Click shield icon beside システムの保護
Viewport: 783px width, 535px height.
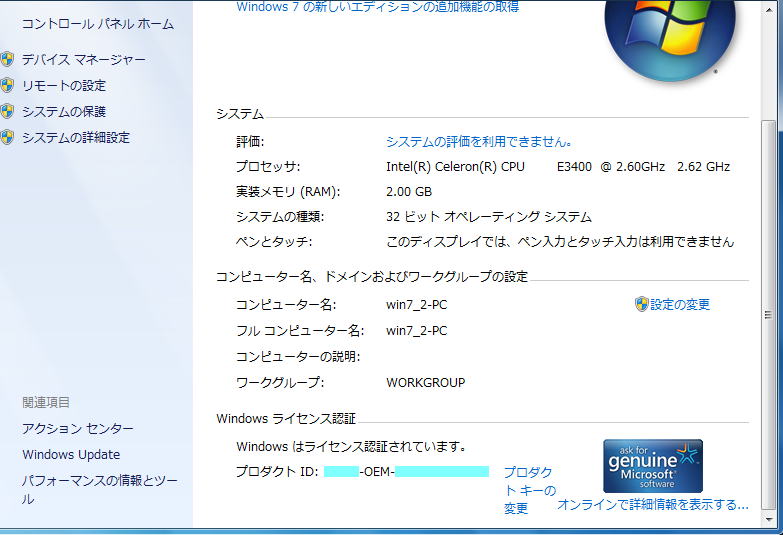(x=7, y=111)
